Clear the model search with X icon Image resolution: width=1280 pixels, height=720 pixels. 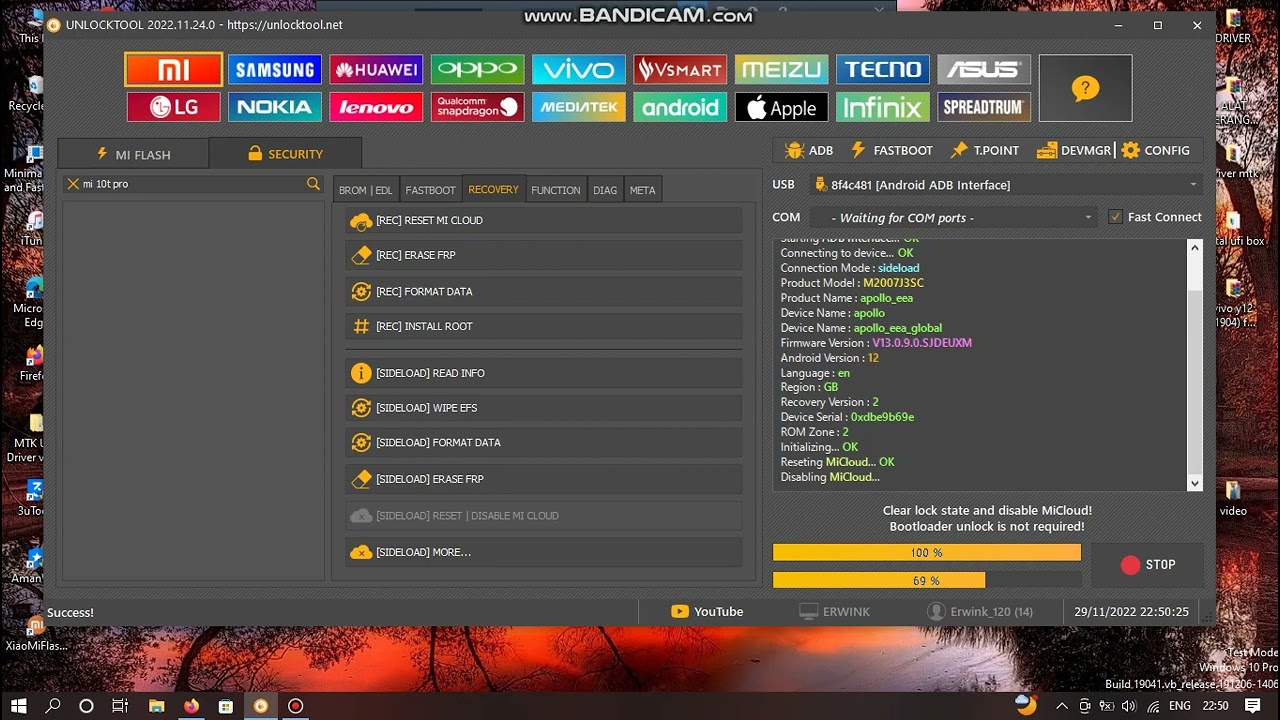(73, 184)
